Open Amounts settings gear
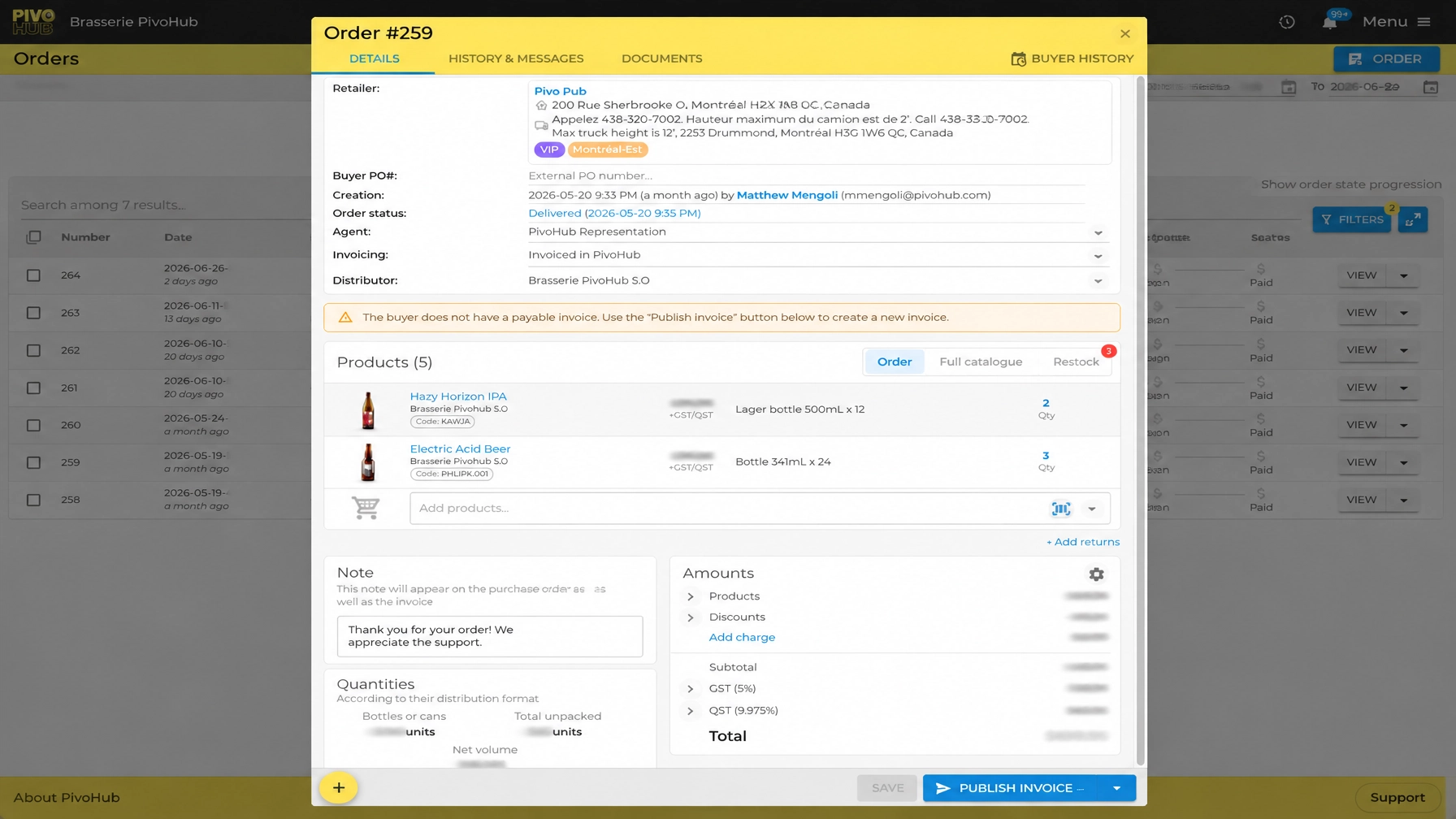1456x819 pixels. (1096, 574)
